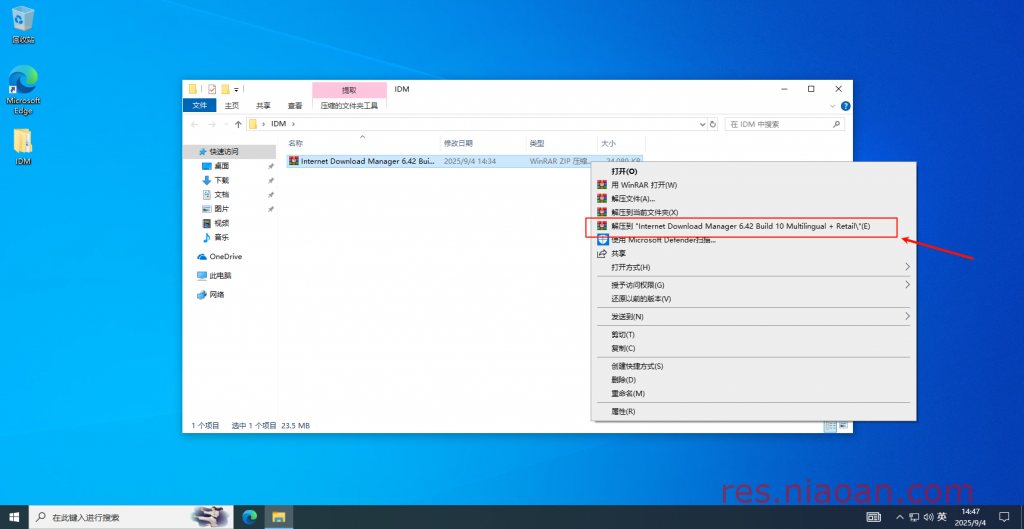
Task: Open the IDM folder on the desktop
Action: point(23,146)
